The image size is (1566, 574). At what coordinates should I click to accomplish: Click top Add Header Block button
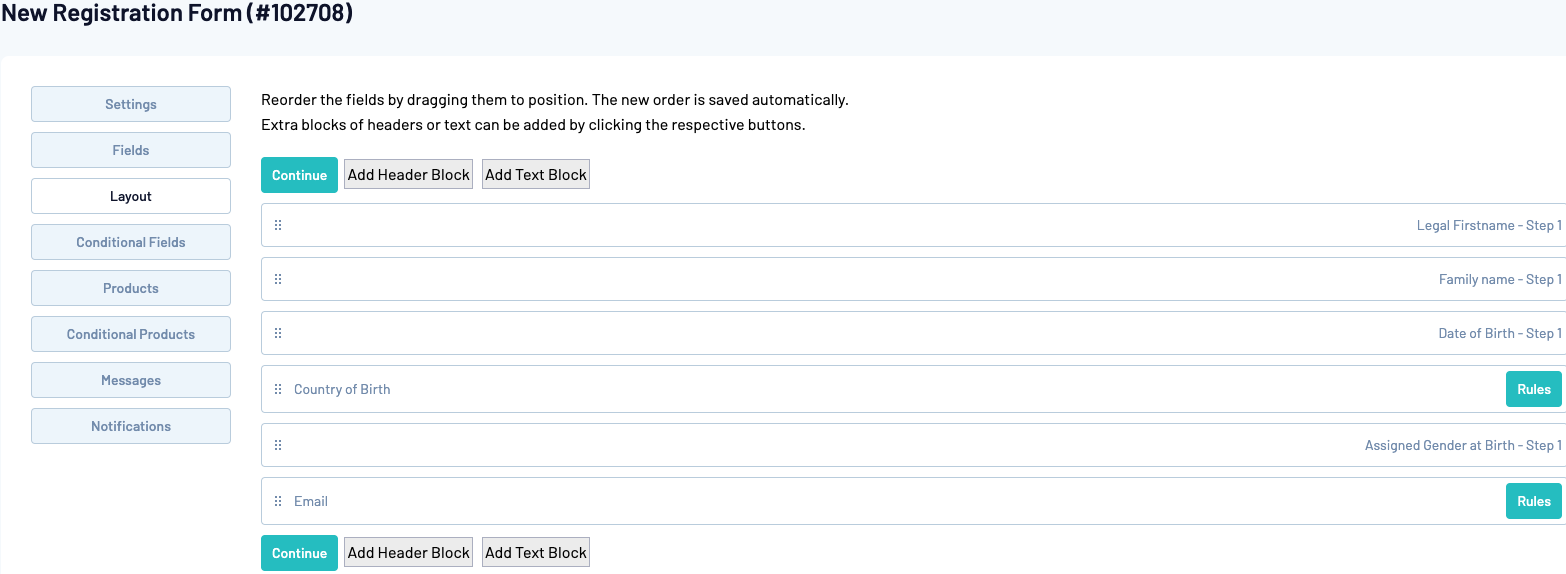pos(408,175)
